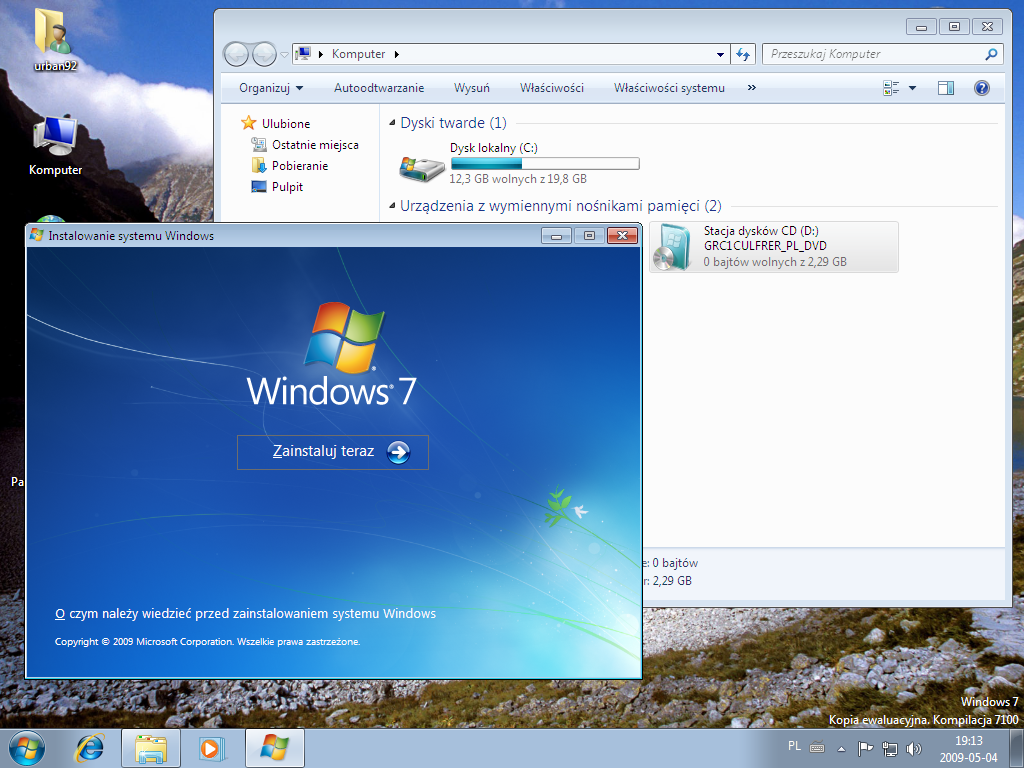Image resolution: width=1024 pixels, height=768 pixels.
Task: Open Explorer help icon
Action: 982,88
